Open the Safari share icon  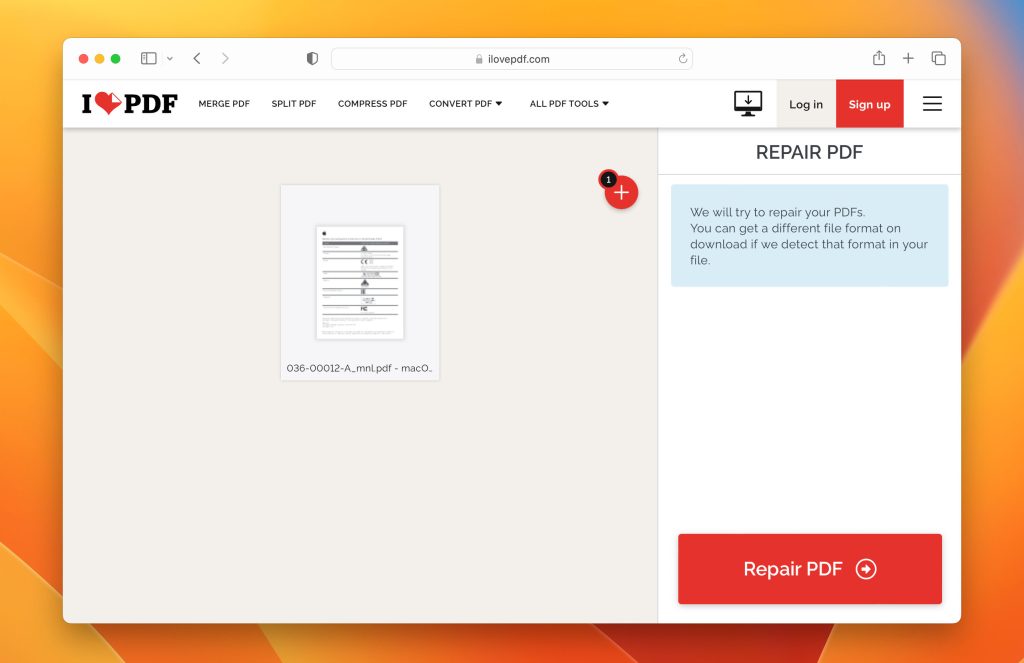[x=879, y=58]
